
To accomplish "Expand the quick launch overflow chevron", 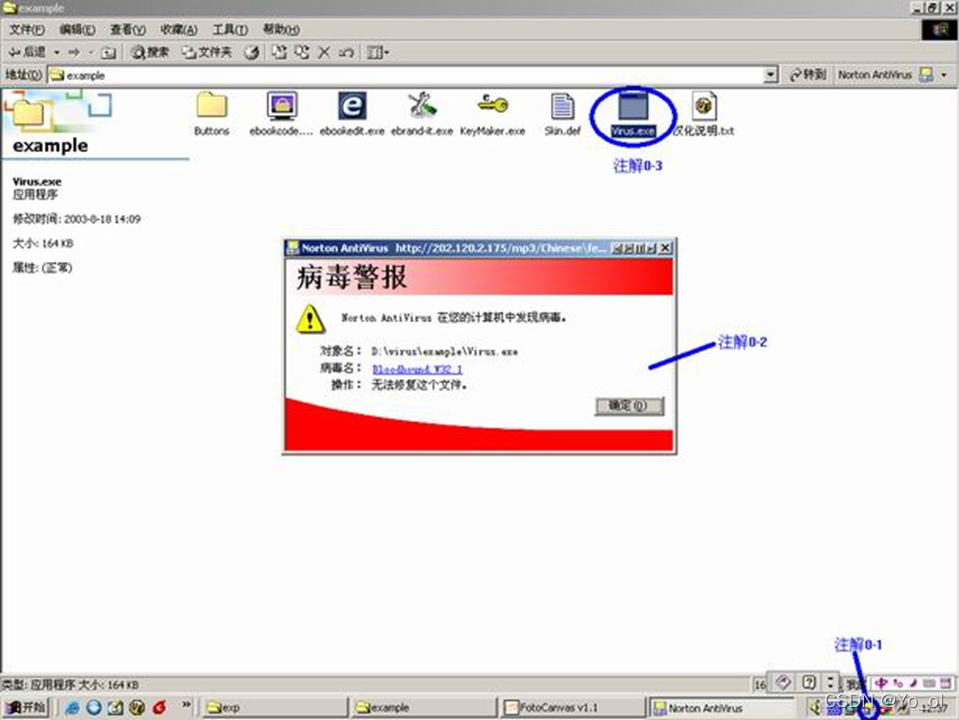I will 186,705.
